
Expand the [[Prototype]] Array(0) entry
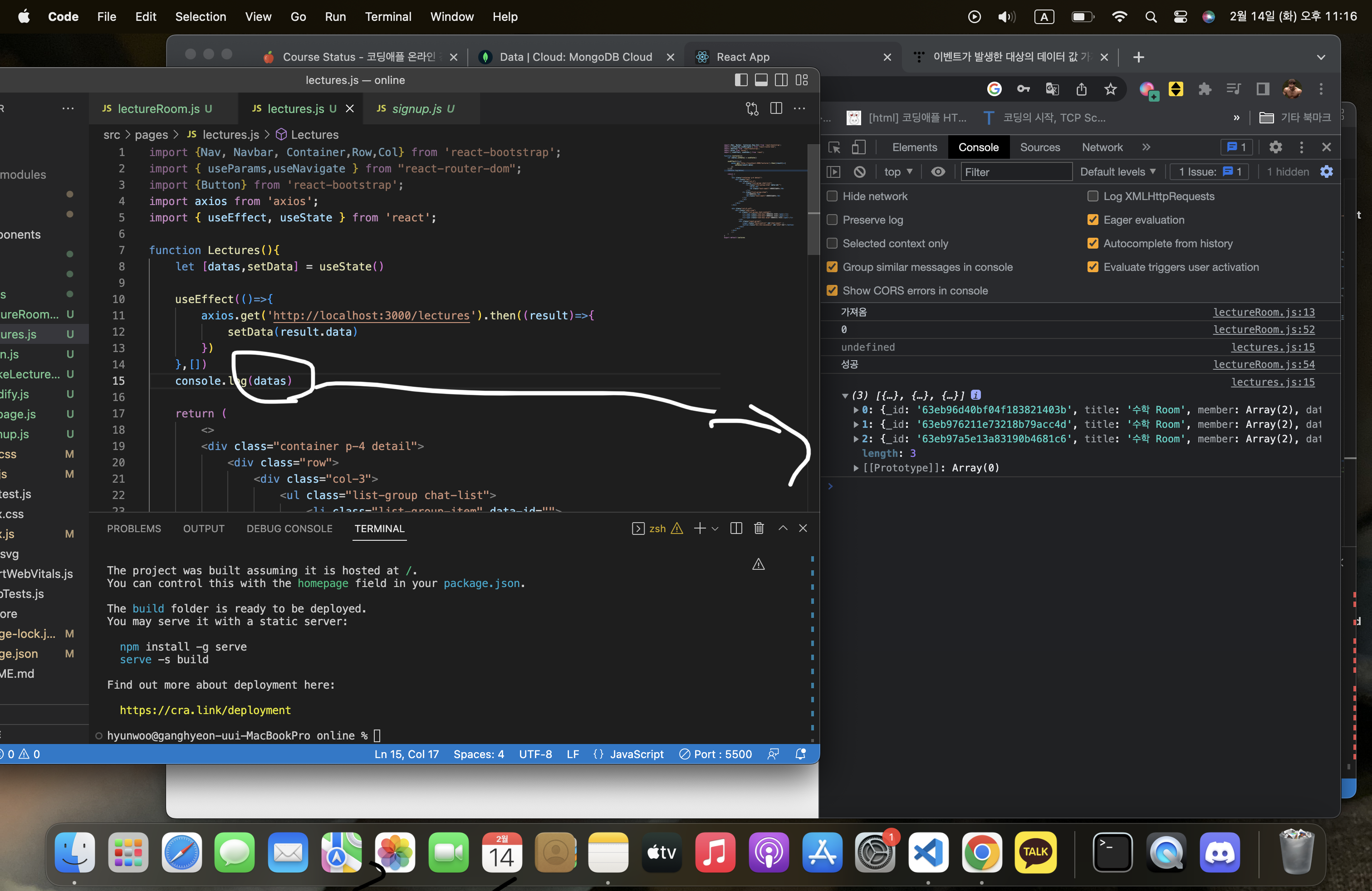[856, 468]
